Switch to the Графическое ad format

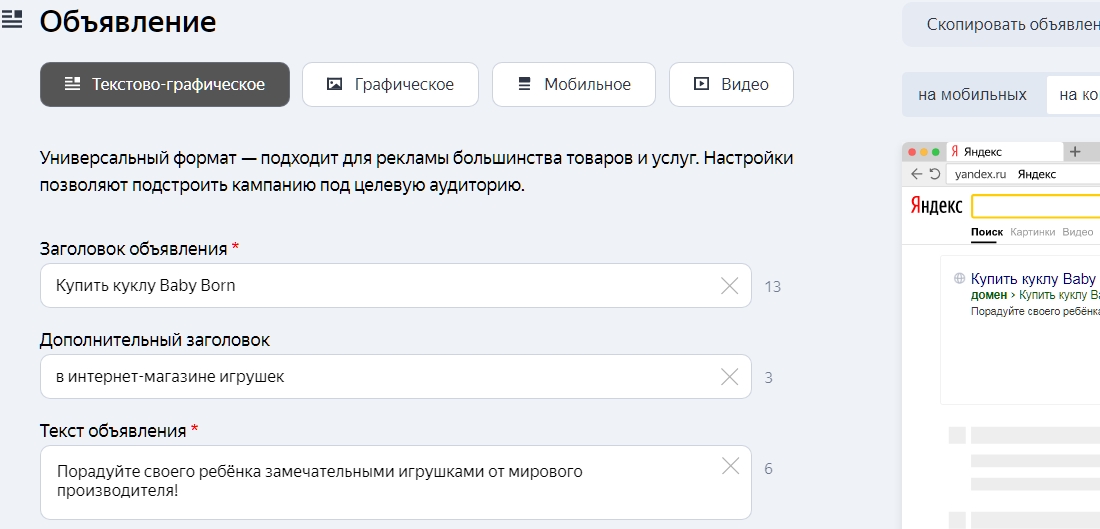click(x=390, y=85)
